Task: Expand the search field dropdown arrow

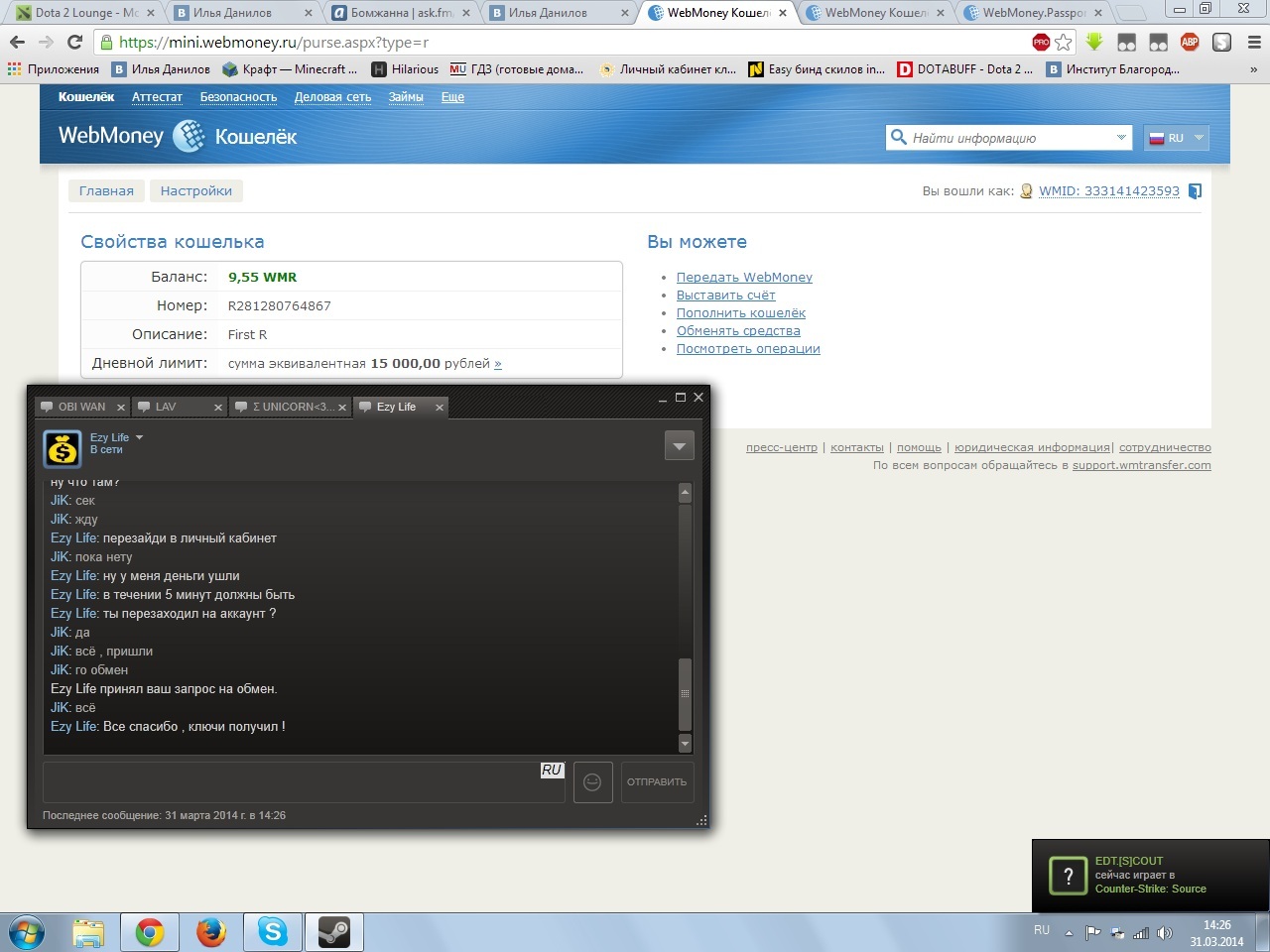Action: point(1122,138)
